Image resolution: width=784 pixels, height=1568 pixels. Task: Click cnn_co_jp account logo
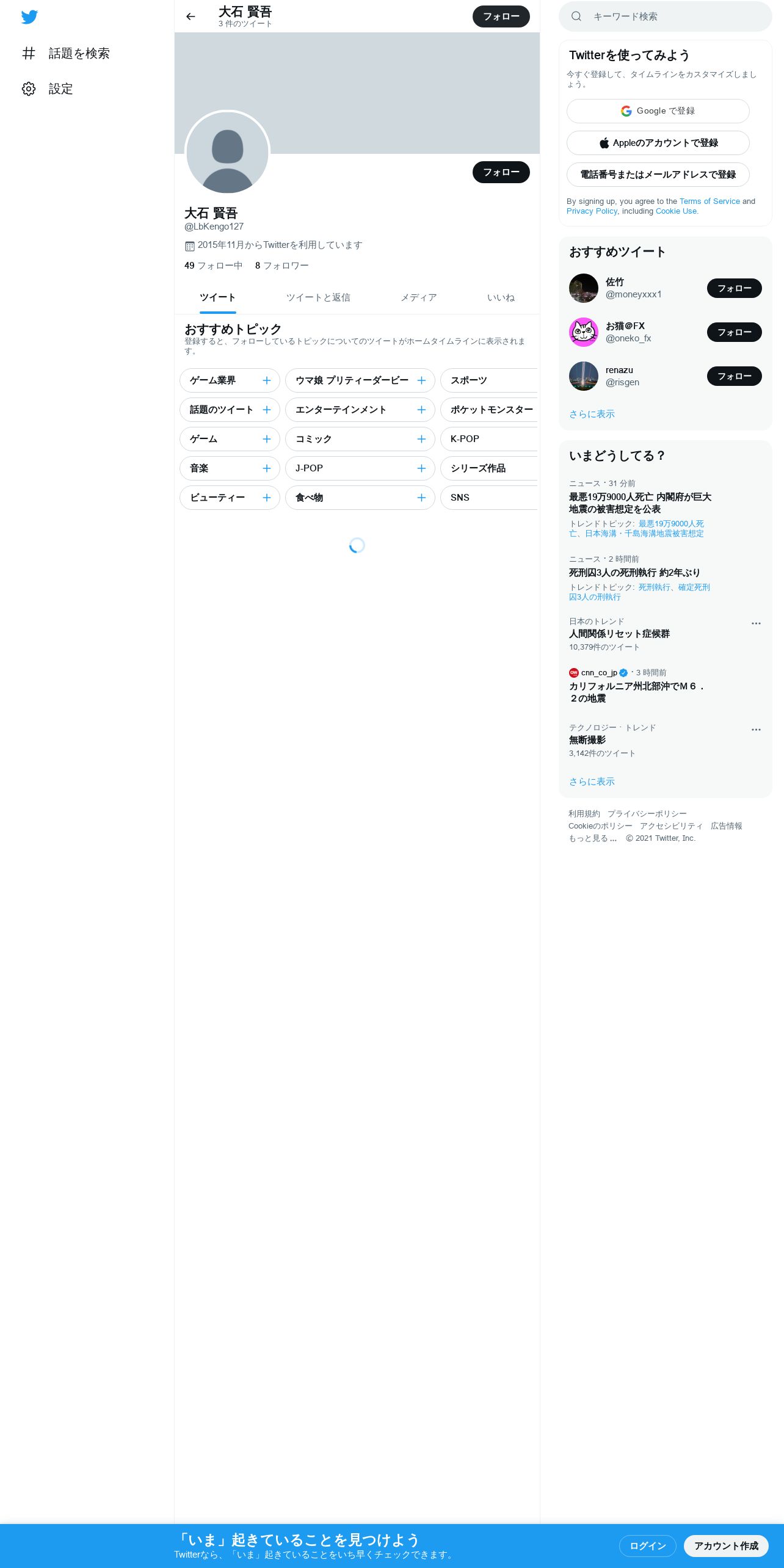574,673
